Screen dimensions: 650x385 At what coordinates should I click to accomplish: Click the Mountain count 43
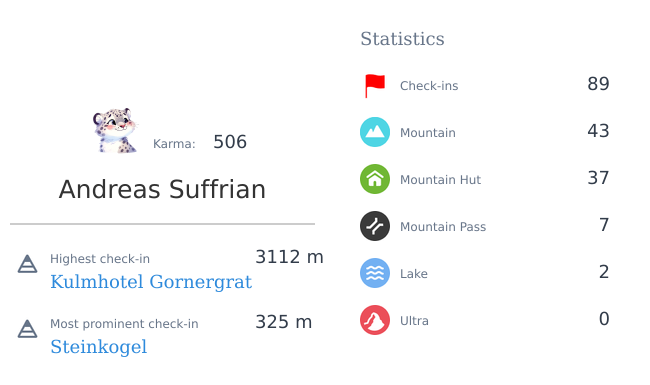598,131
